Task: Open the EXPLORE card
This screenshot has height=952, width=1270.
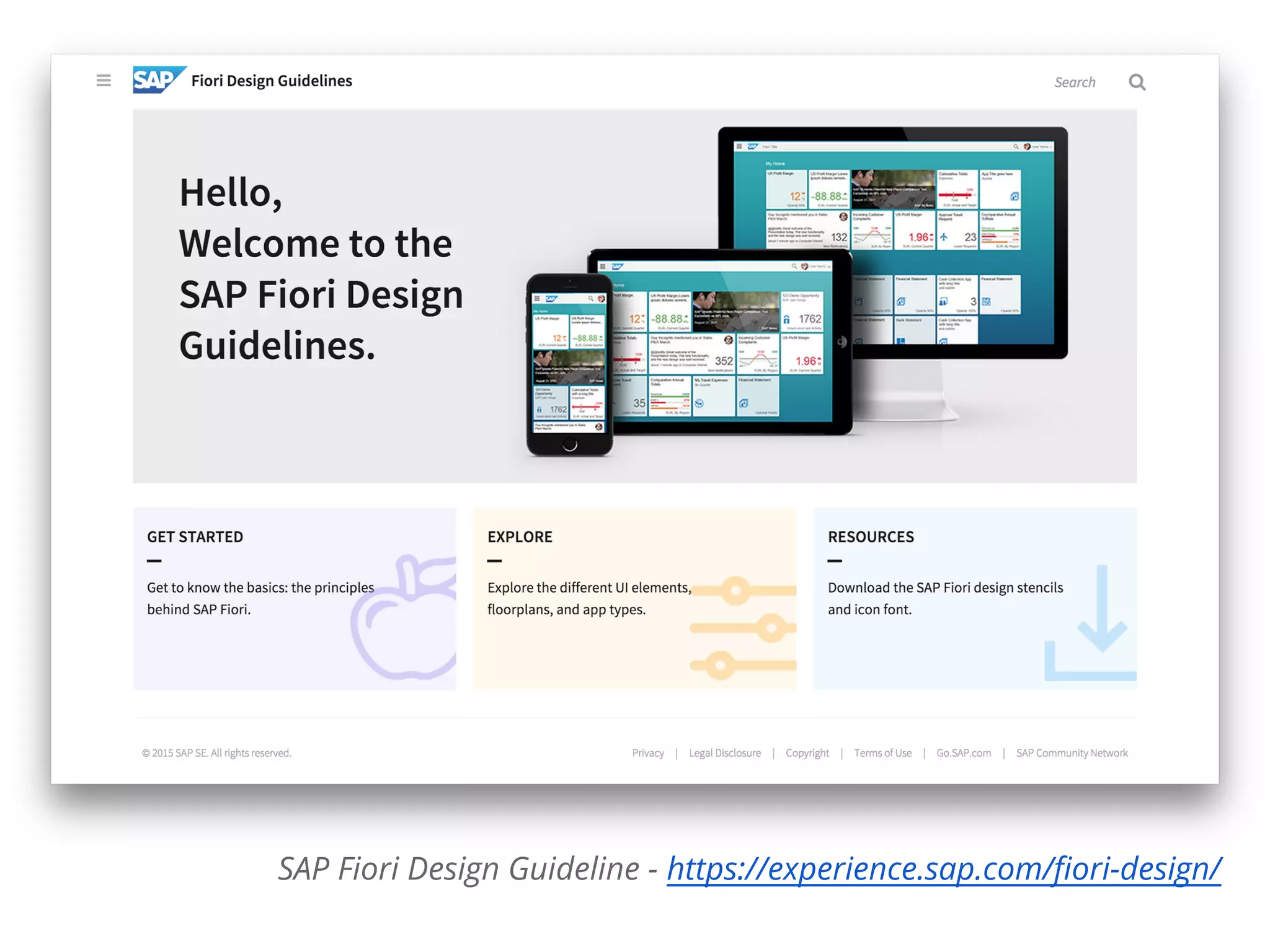Action: pos(634,599)
